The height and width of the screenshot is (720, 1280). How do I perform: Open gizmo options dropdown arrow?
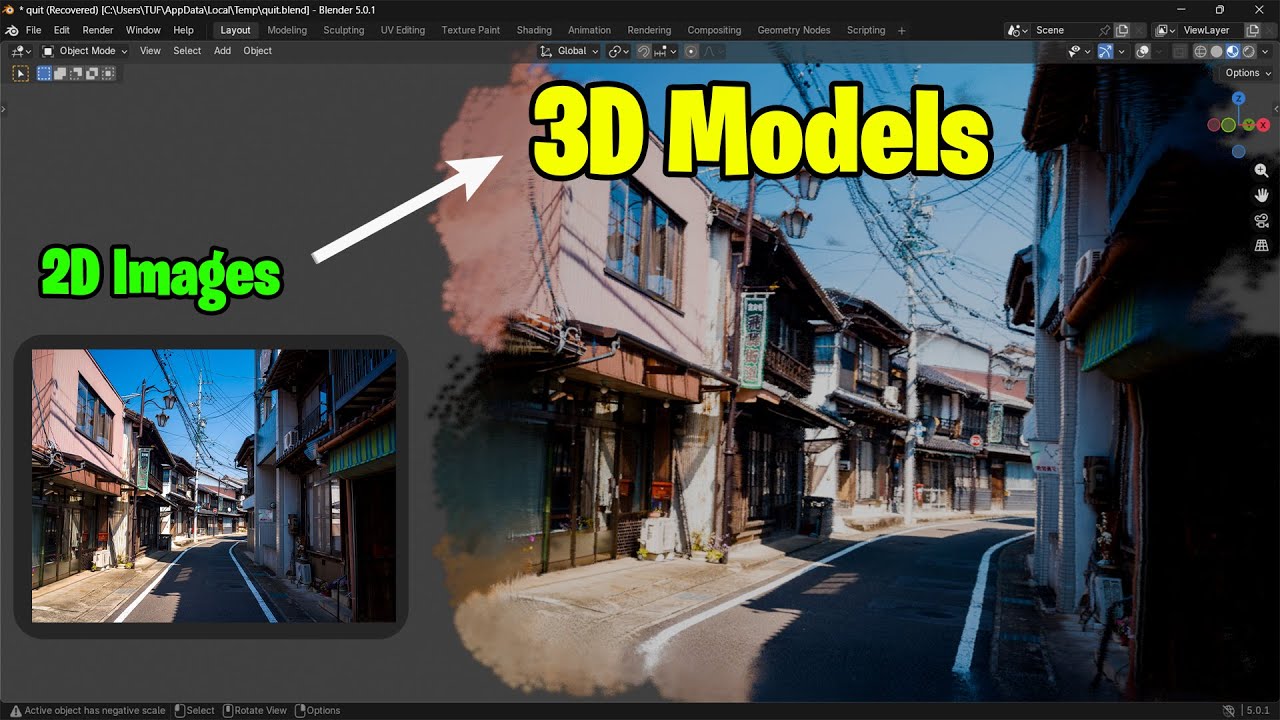click(x=1121, y=51)
